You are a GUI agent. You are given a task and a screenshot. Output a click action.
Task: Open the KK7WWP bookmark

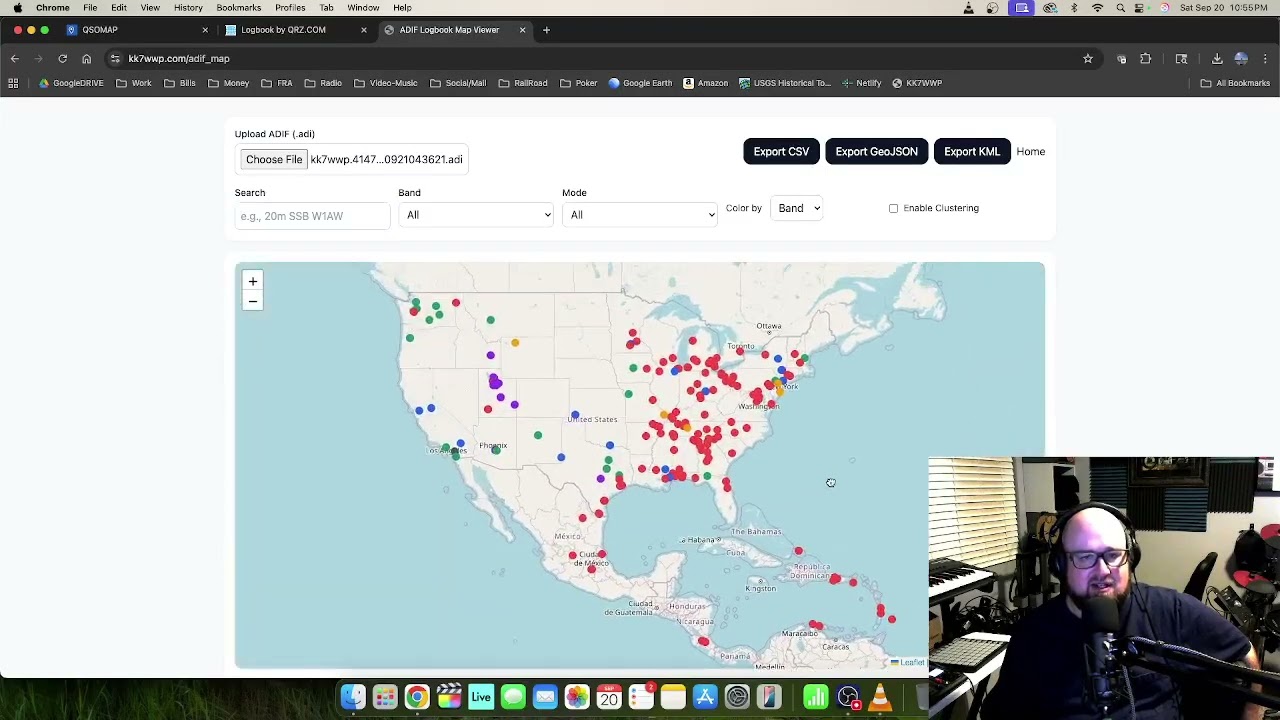917,83
